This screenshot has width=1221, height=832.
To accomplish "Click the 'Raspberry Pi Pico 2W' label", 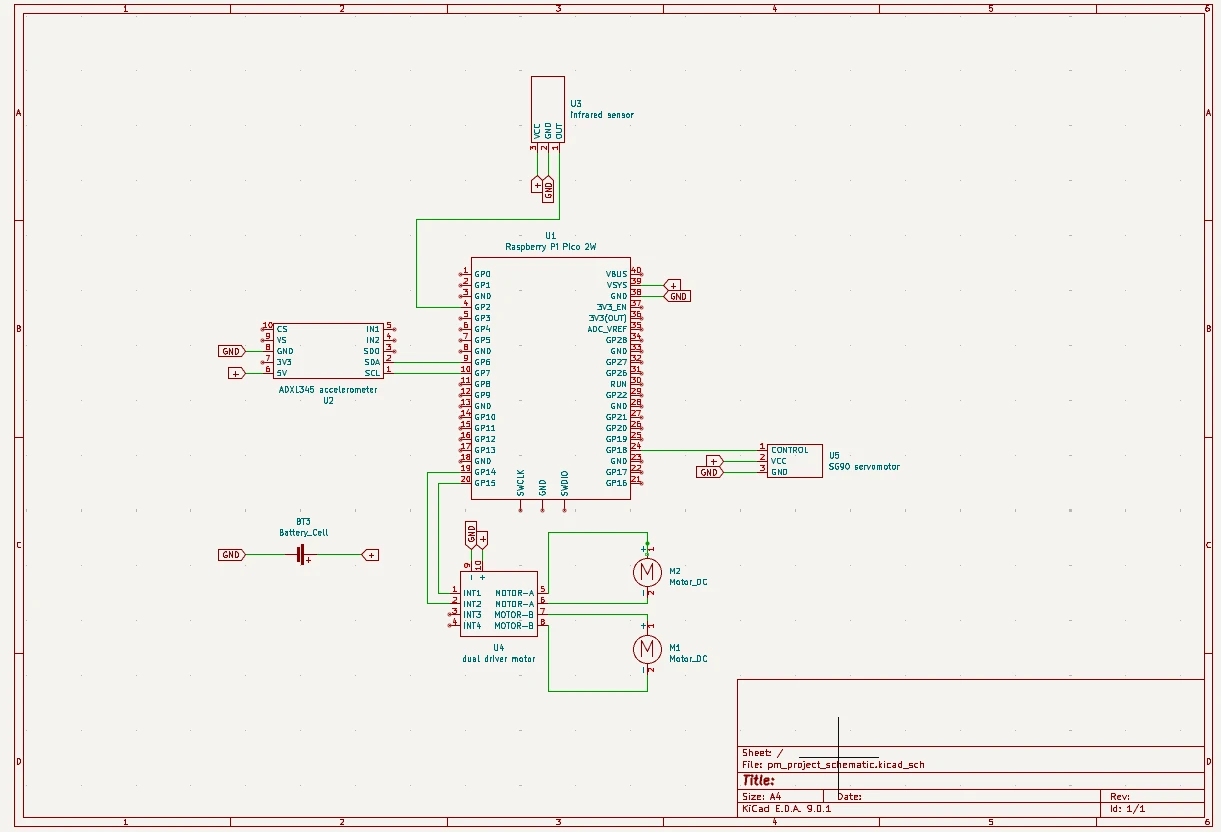I will point(551,246).
